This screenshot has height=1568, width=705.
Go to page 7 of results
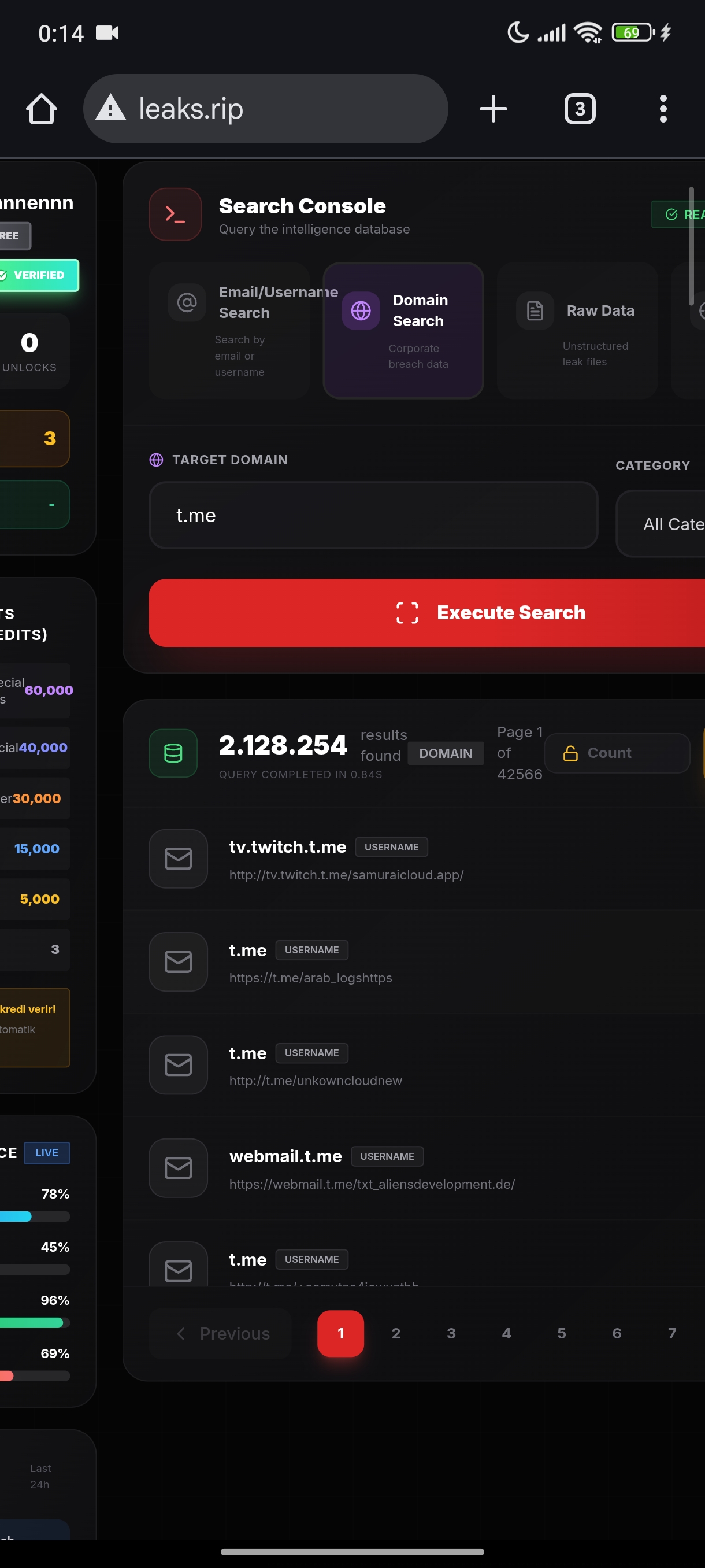[x=672, y=1334]
